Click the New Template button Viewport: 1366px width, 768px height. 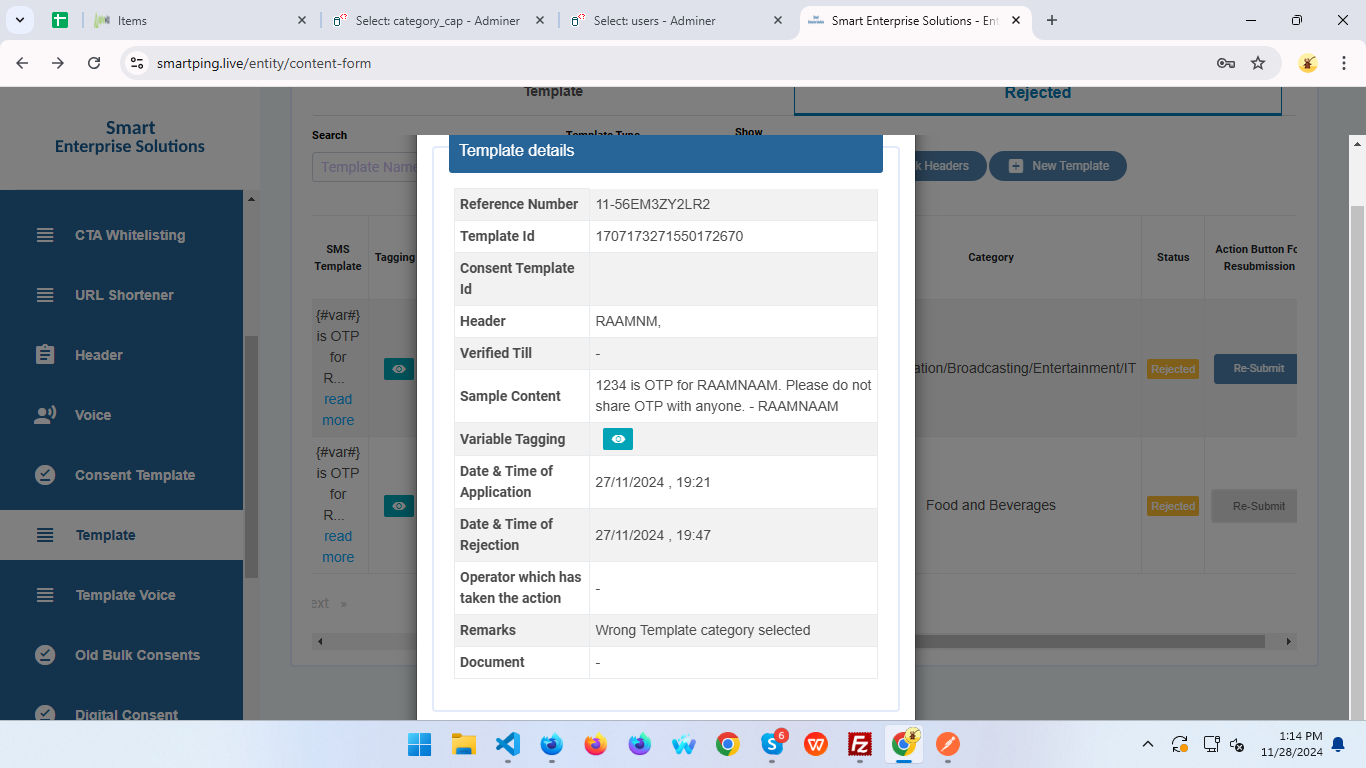pos(1058,166)
